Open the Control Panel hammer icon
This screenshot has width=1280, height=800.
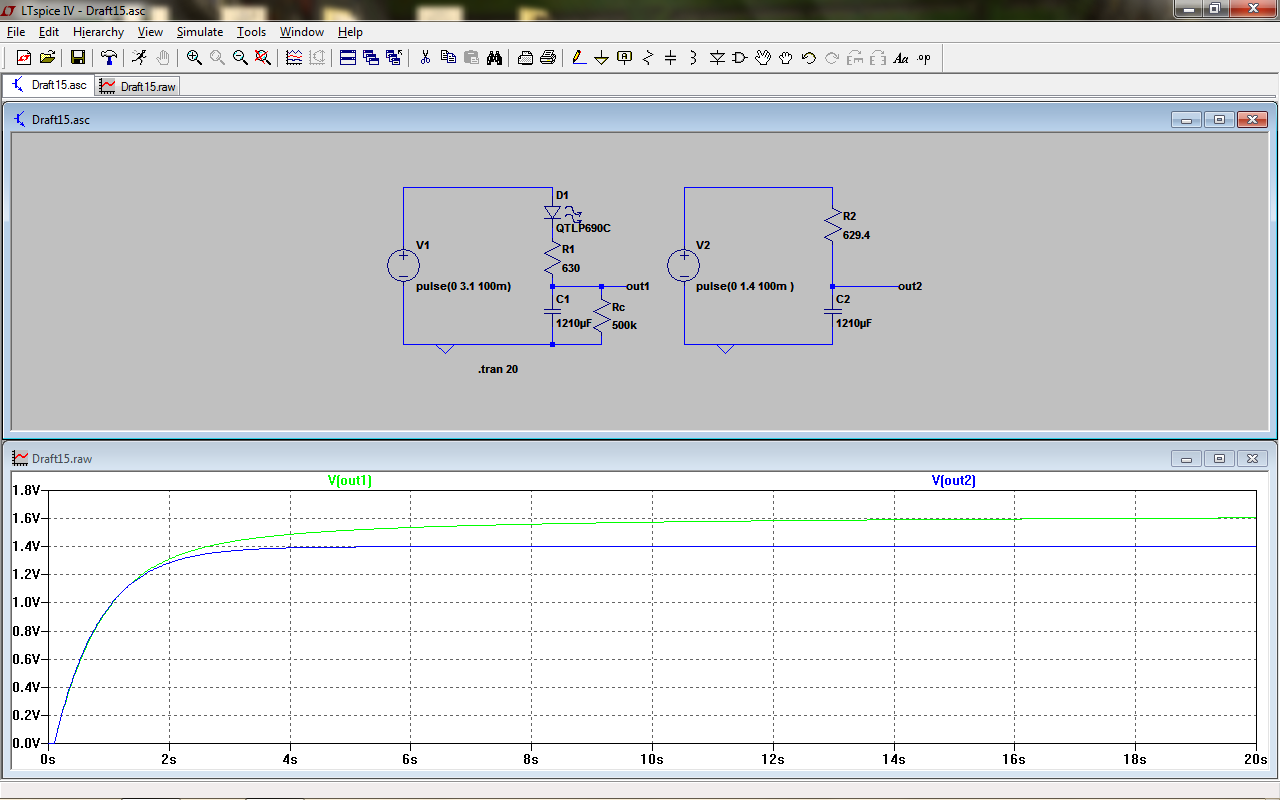109,58
